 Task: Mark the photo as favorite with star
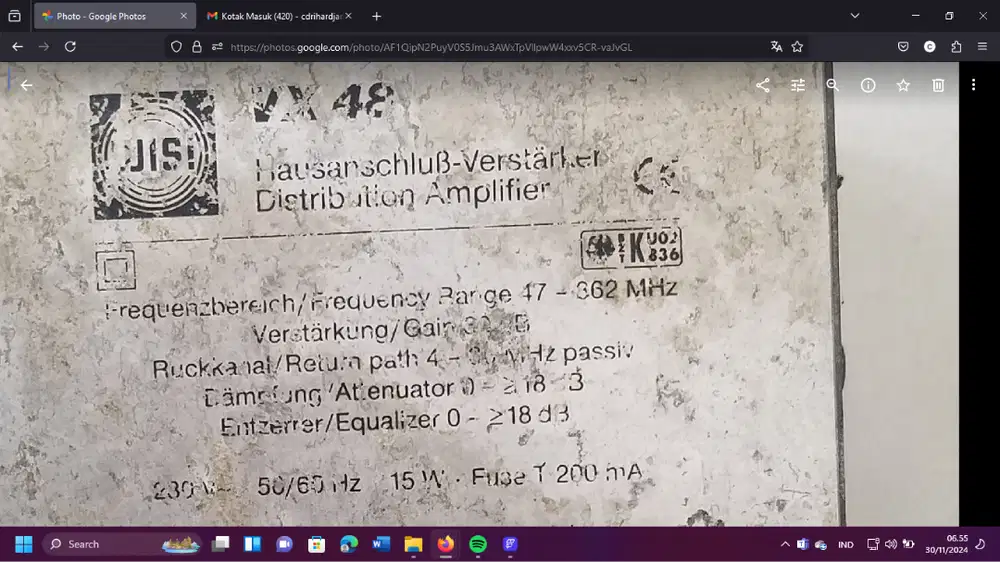point(903,86)
